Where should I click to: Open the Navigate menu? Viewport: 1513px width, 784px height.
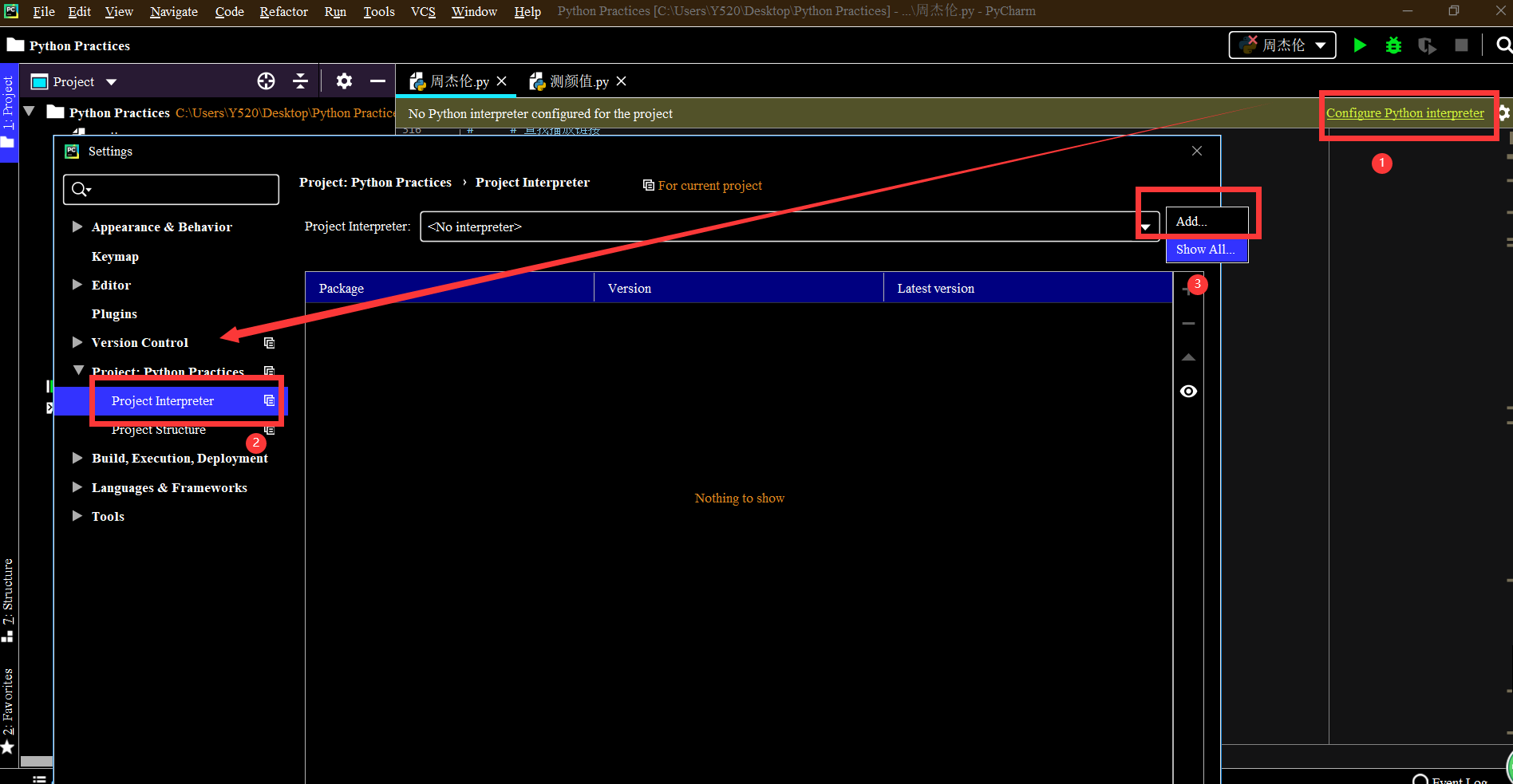click(174, 11)
